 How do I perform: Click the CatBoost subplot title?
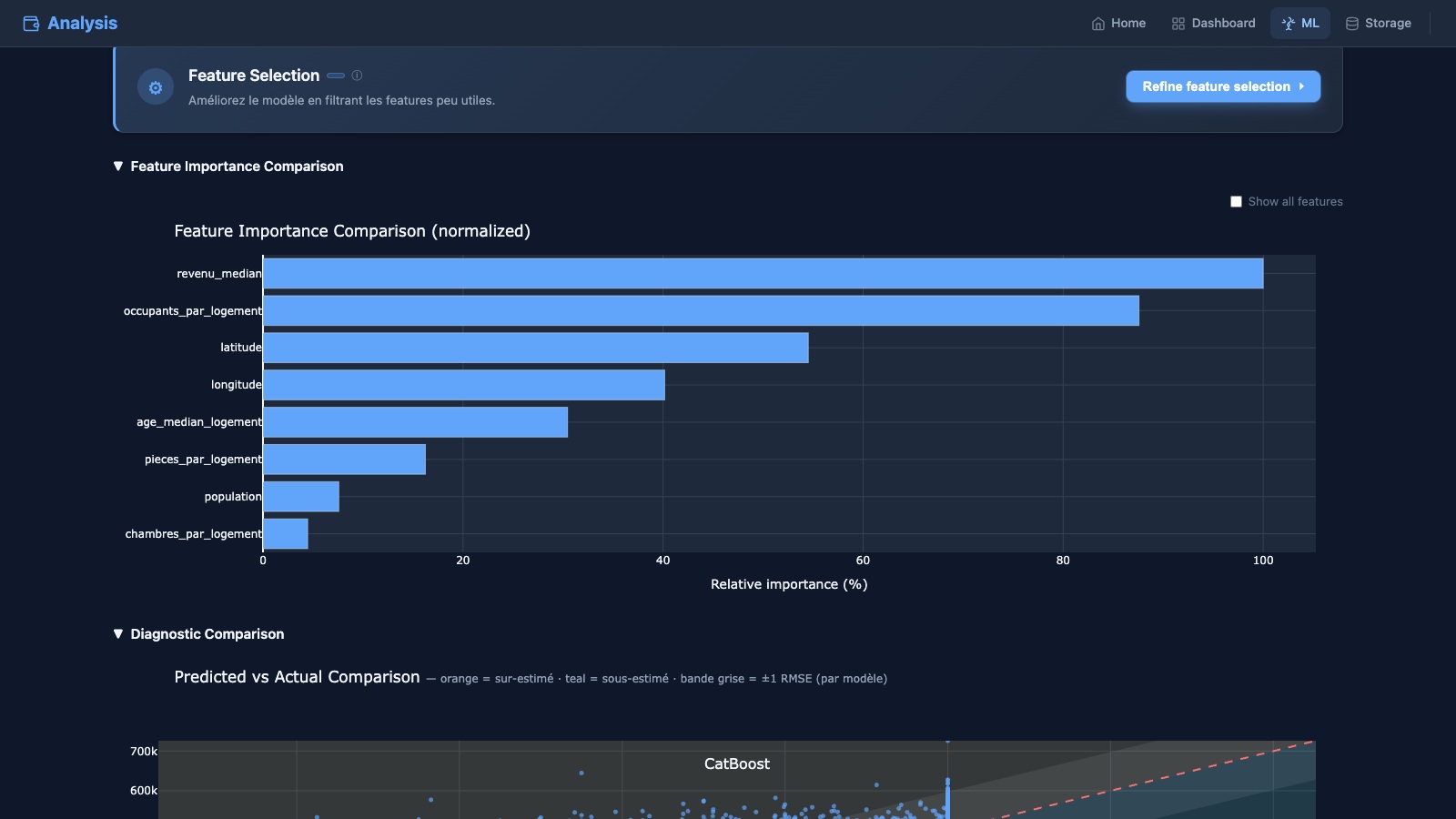pyautogui.click(x=737, y=764)
